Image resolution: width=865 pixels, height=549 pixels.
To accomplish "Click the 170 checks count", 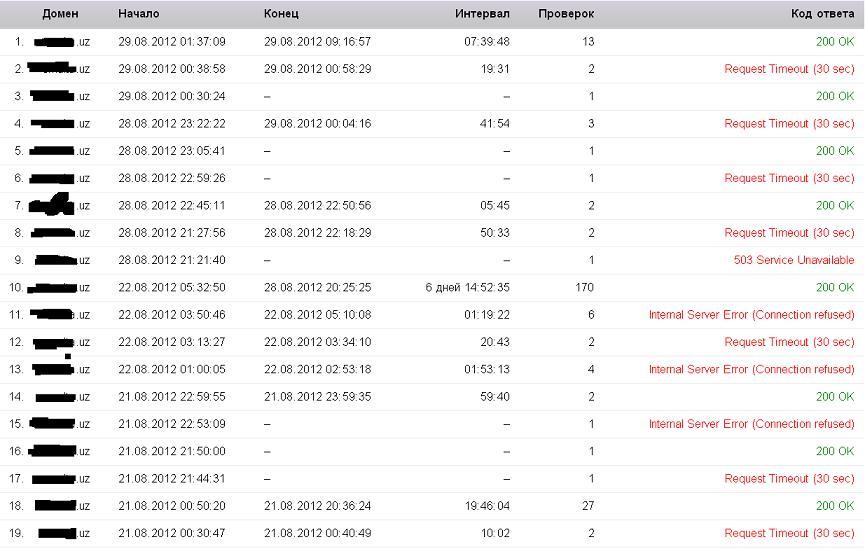I will [584, 287].
